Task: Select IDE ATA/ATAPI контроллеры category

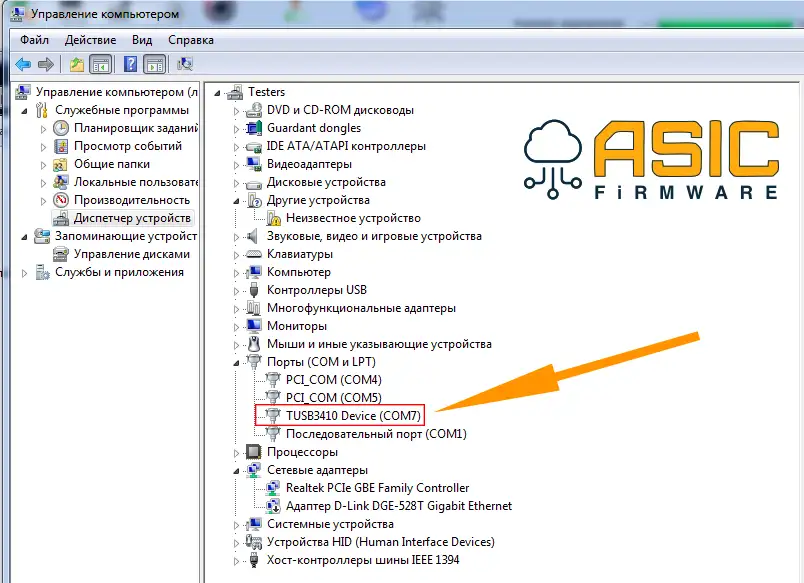Action: 346,146
